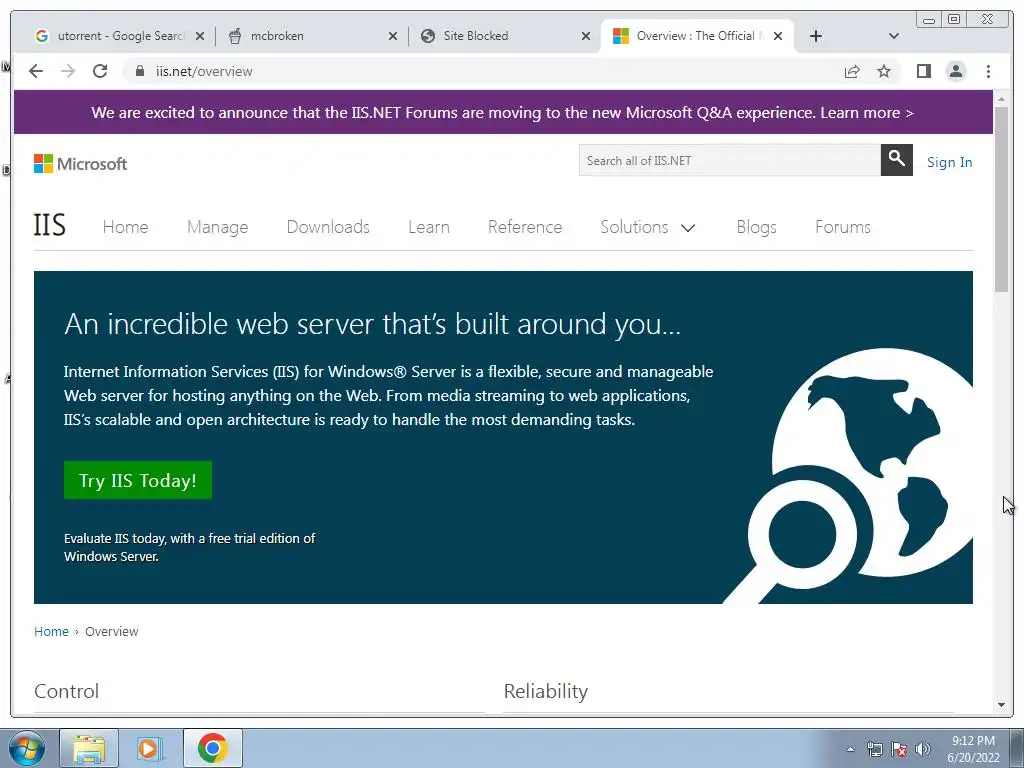Click the page scrollbar thumb

pos(1001,198)
